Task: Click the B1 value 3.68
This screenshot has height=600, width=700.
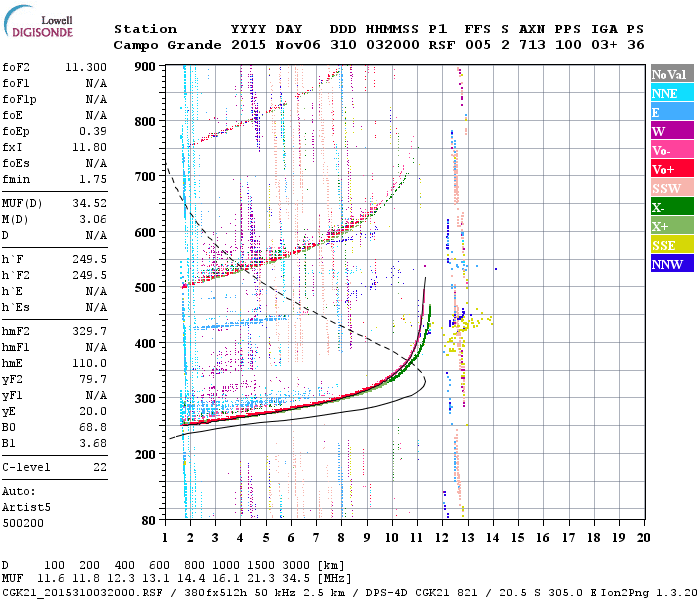Action: click(x=93, y=443)
